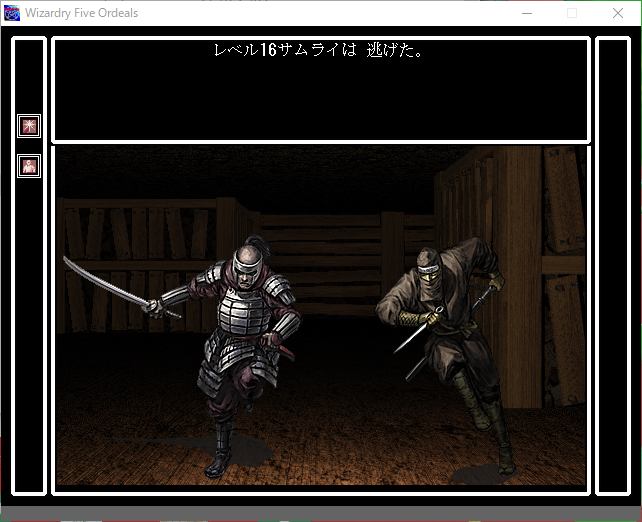
Task: Close the Wizardry Five Ordeals window
Action: [x=618, y=13]
